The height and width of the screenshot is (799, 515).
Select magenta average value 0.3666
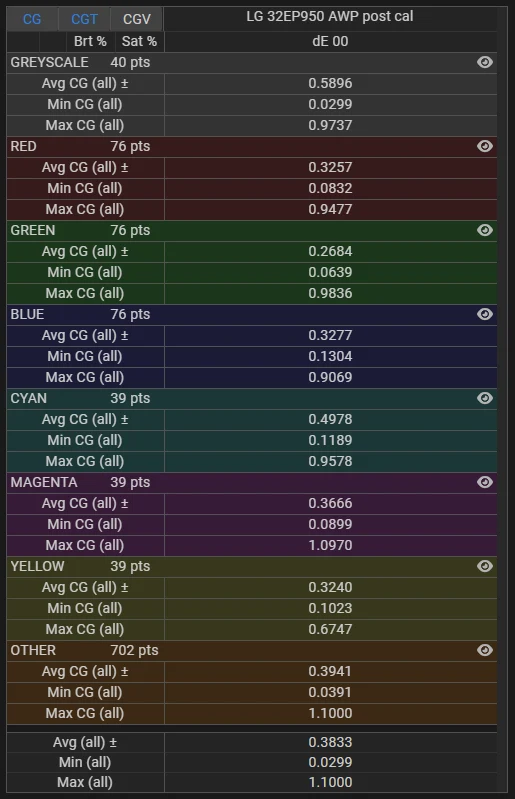[330, 503]
